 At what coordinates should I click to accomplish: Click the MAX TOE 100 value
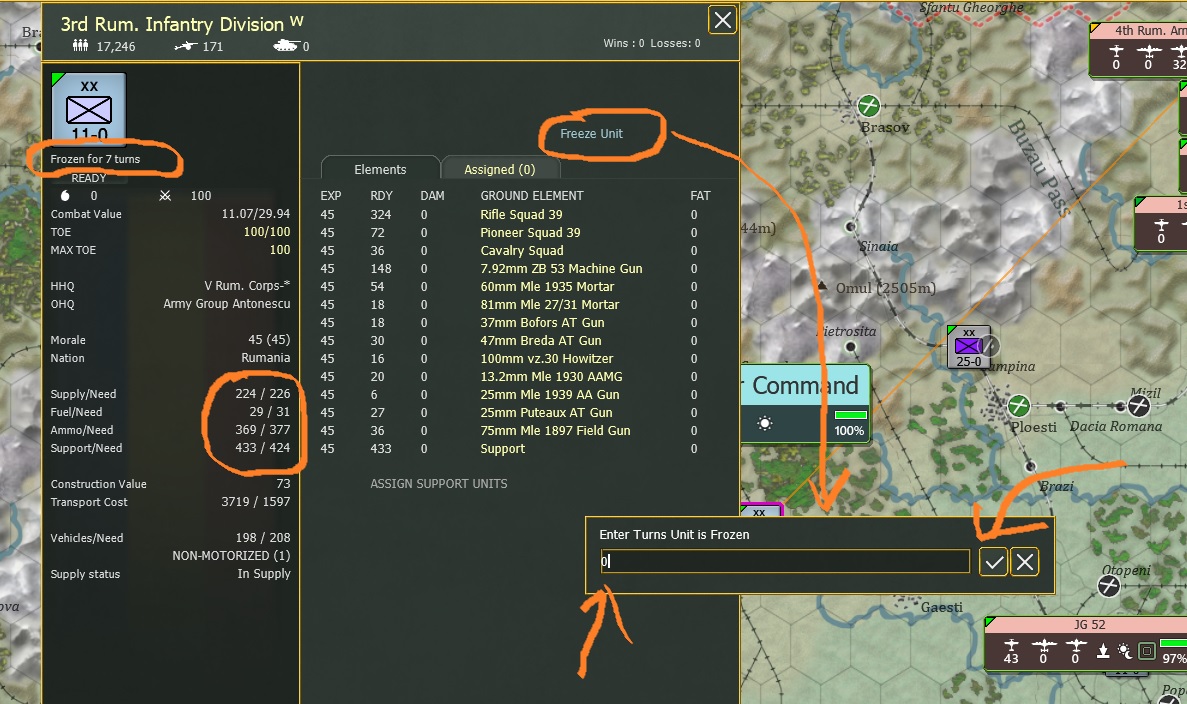(x=280, y=250)
